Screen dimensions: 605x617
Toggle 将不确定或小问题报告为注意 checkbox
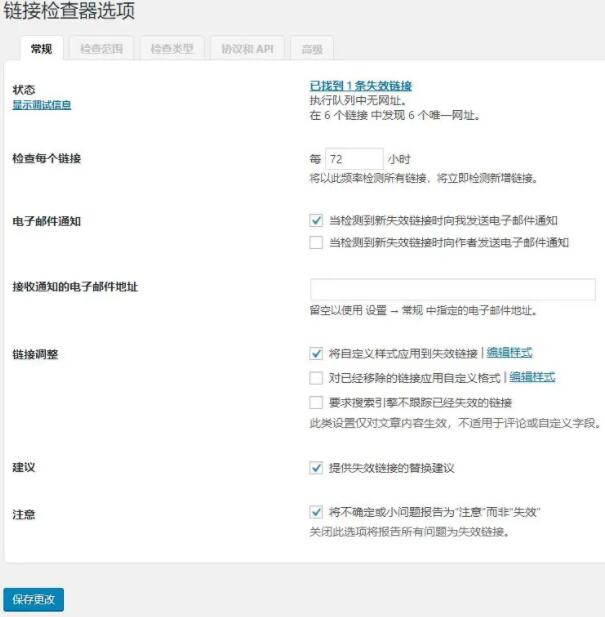(316, 512)
